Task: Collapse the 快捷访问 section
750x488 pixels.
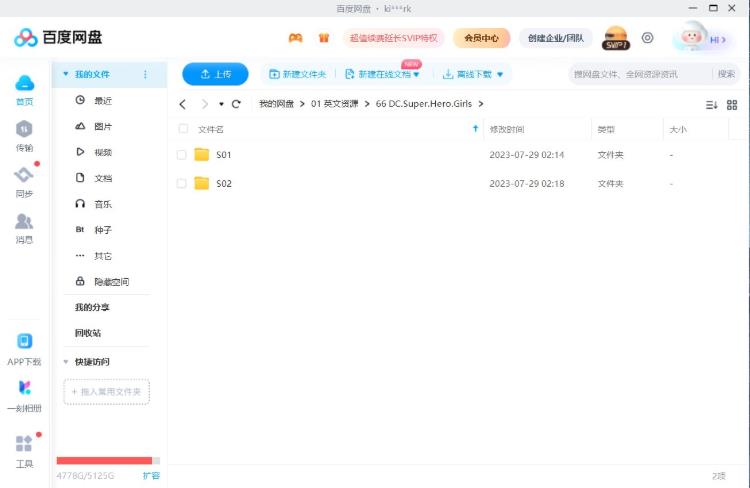Action: (x=66, y=362)
